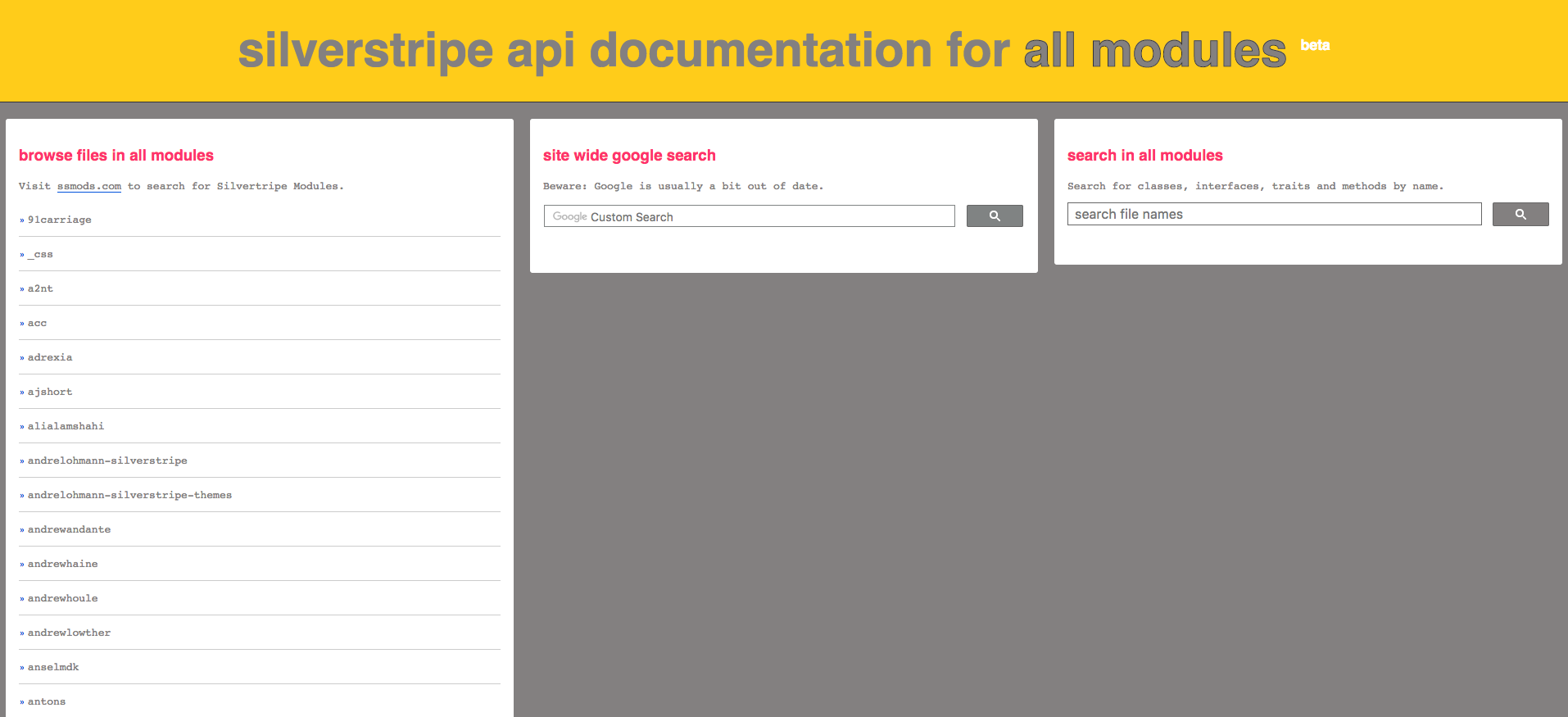
Task: Click the 'browse files in all modules' heading
Action: pyautogui.click(x=116, y=156)
